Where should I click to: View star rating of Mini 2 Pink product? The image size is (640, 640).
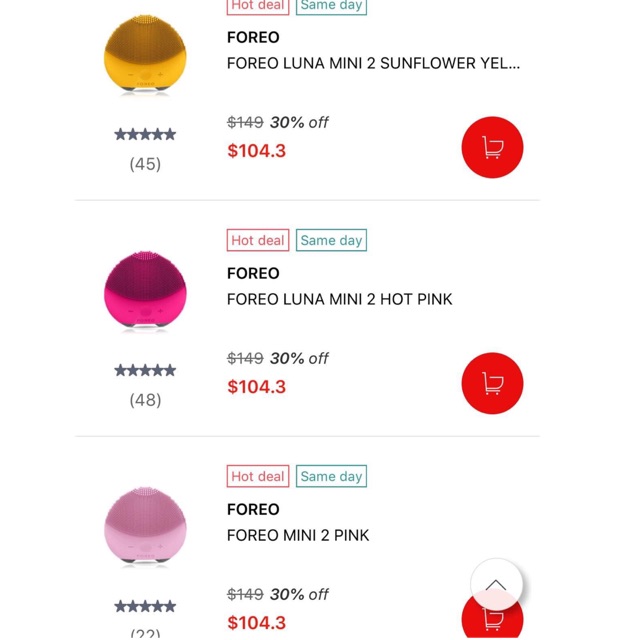(x=145, y=606)
